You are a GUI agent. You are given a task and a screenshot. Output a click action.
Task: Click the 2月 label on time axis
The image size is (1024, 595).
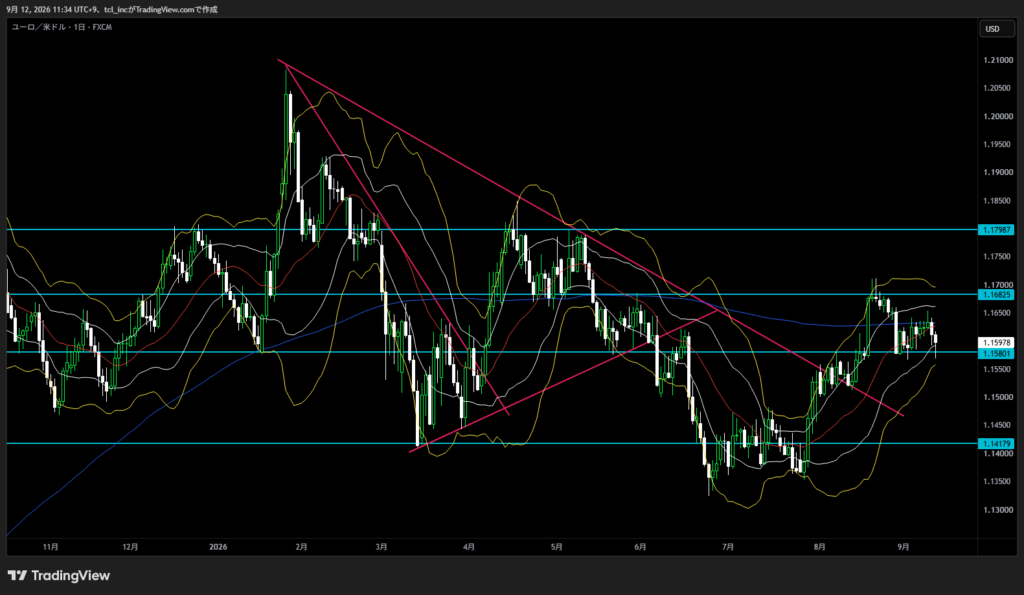[x=301, y=547]
